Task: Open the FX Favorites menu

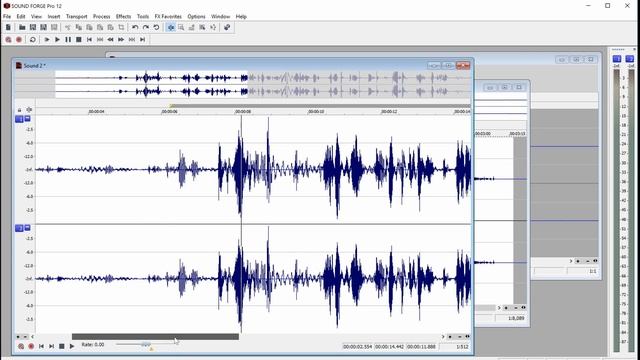Action: click(168, 16)
